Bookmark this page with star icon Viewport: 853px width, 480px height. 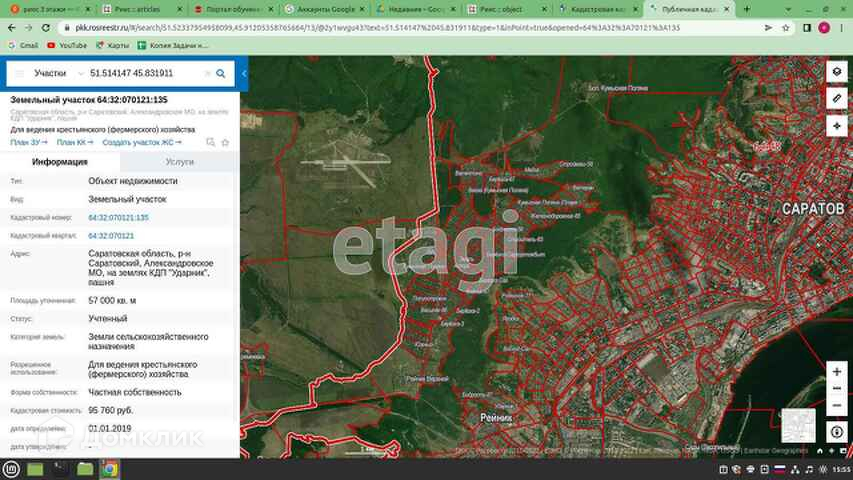786,28
